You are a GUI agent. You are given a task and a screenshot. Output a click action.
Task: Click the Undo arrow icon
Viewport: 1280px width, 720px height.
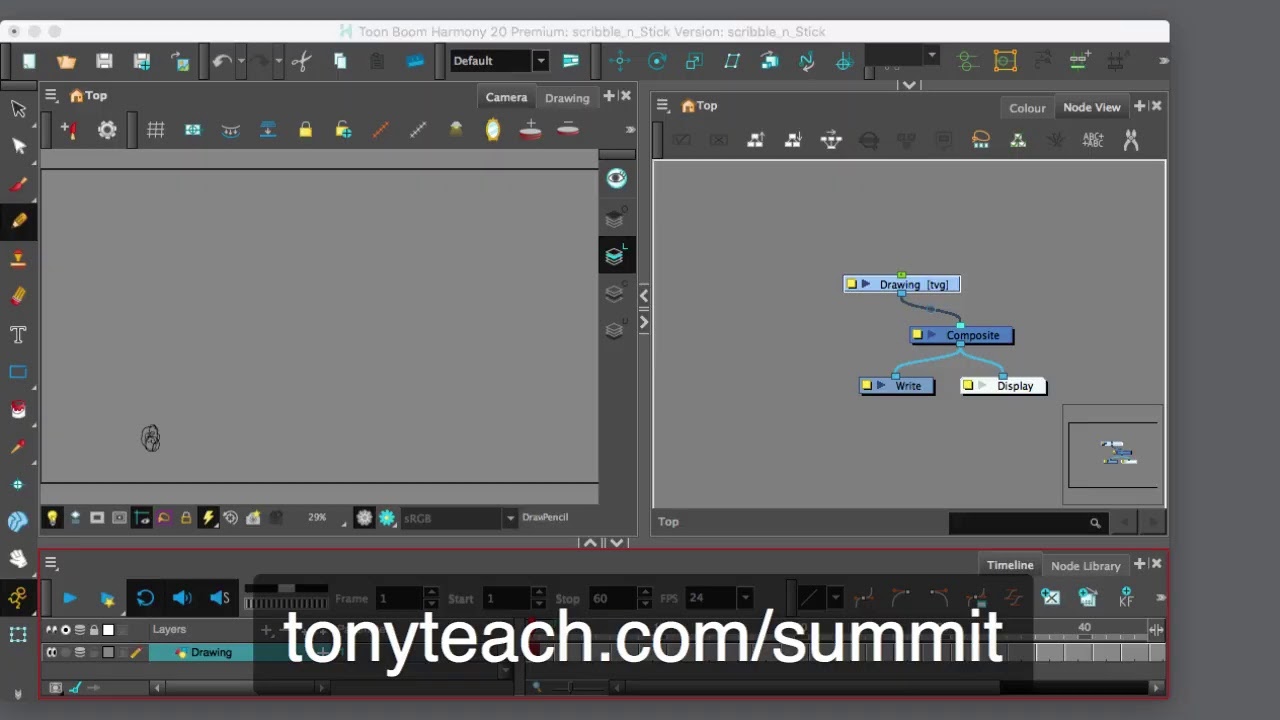[222, 61]
